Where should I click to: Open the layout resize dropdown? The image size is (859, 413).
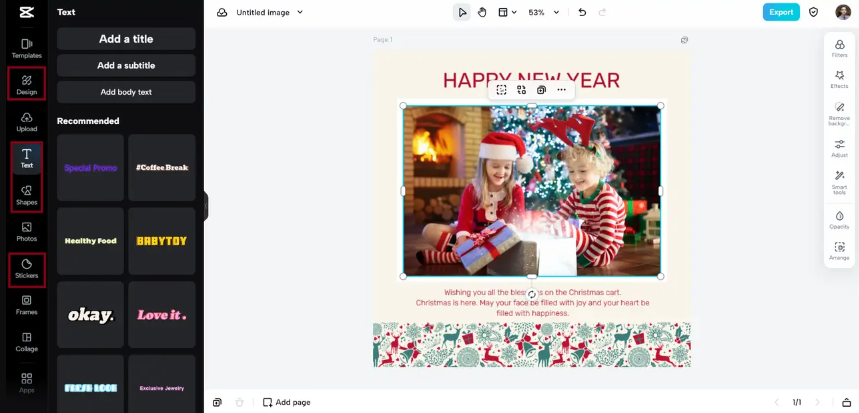pyautogui.click(x=507, y=12)
